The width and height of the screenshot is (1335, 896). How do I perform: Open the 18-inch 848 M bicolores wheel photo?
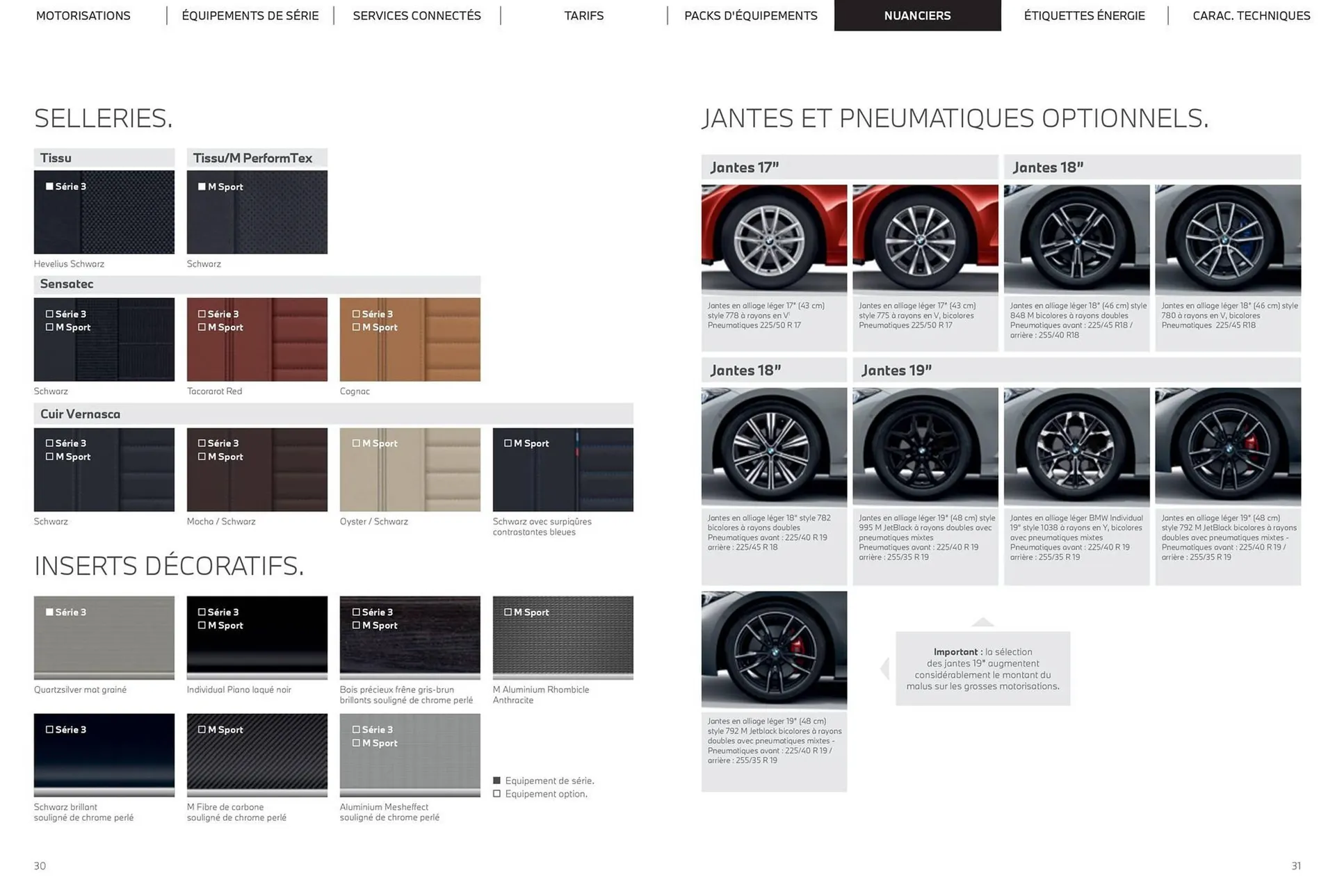click(1076, 238)
